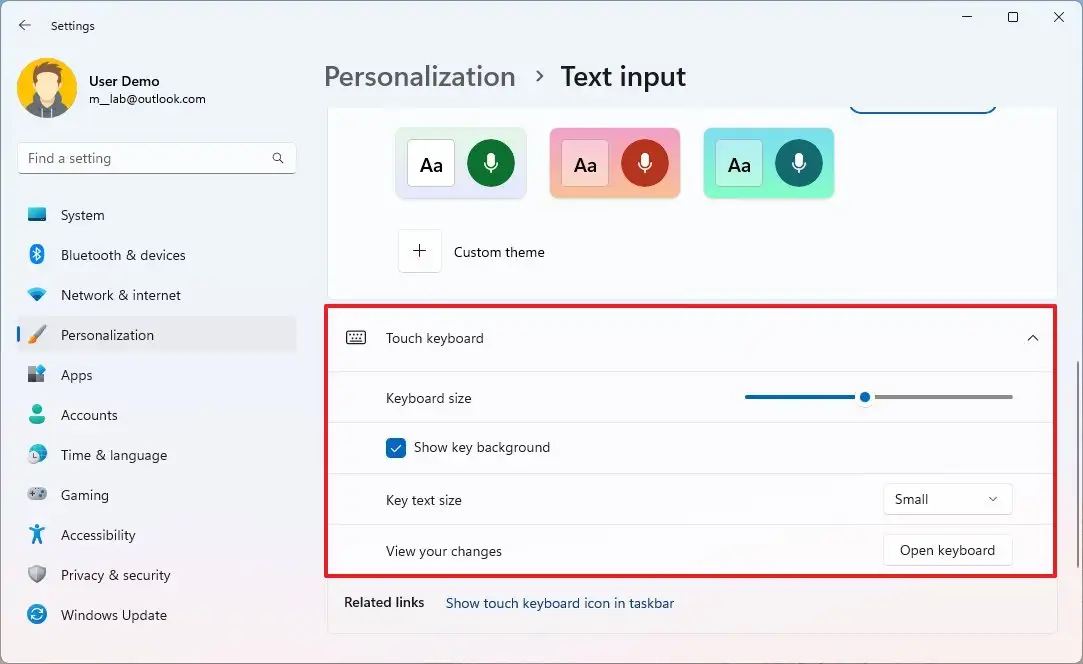Click the Bluetooth & devices icon

37,255
